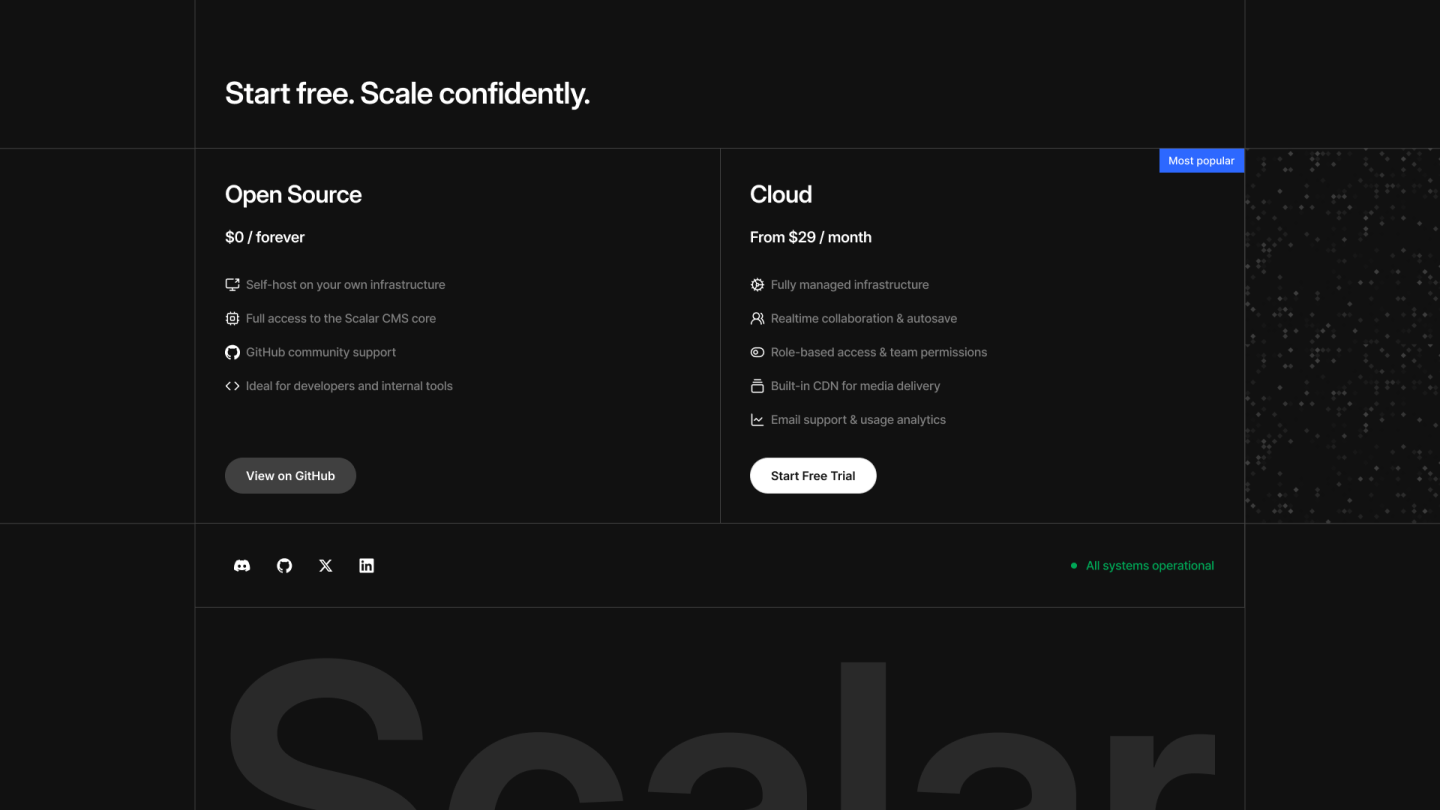This screenshot has width=1440, height=810.
Task: Open the LinkedIn footer icon
Action: click(x=367, y=566)
